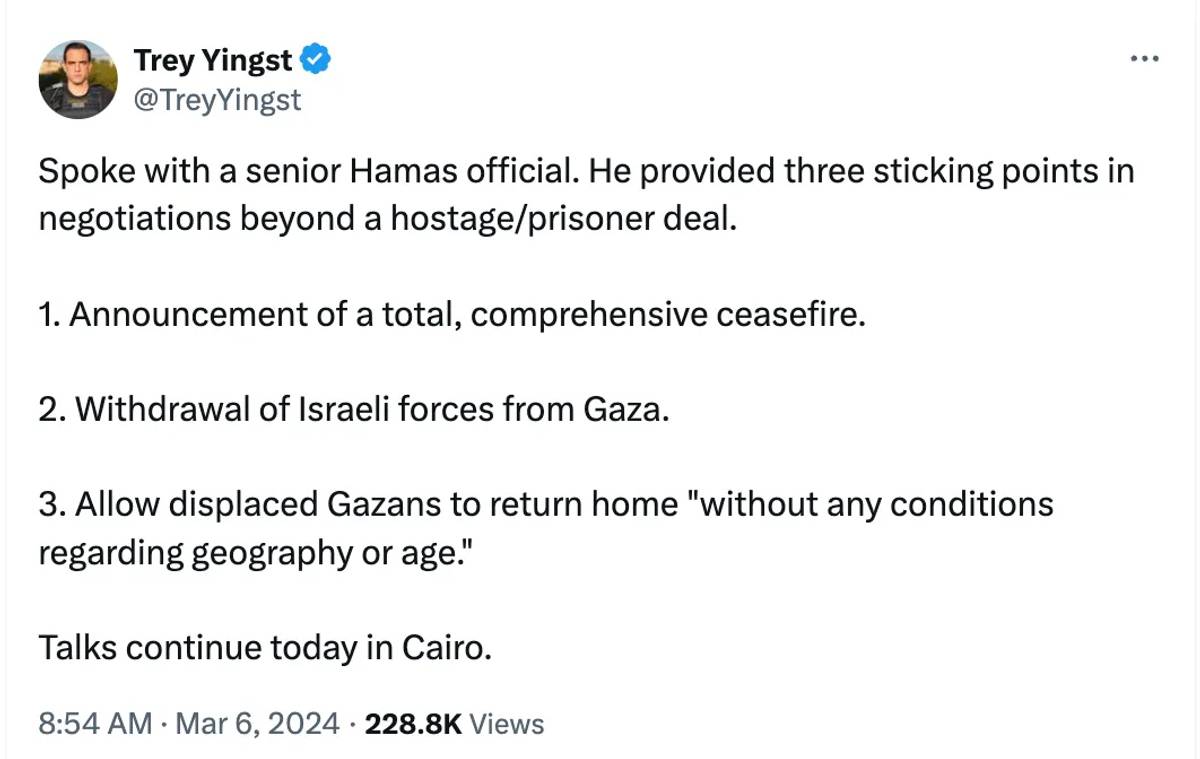Image resolution: width=1200 pixels, height=759 pixels.
Task: Click the word Views in the footer
Action: [506, 723]
